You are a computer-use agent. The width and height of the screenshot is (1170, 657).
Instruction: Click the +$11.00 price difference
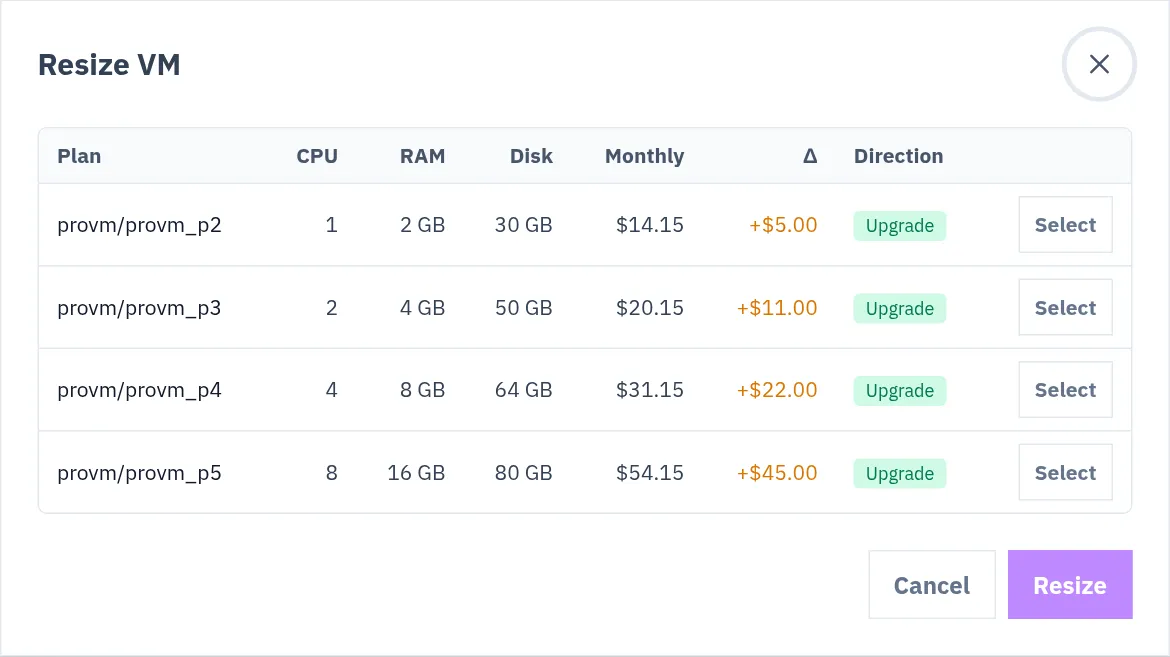coord(777,308)
